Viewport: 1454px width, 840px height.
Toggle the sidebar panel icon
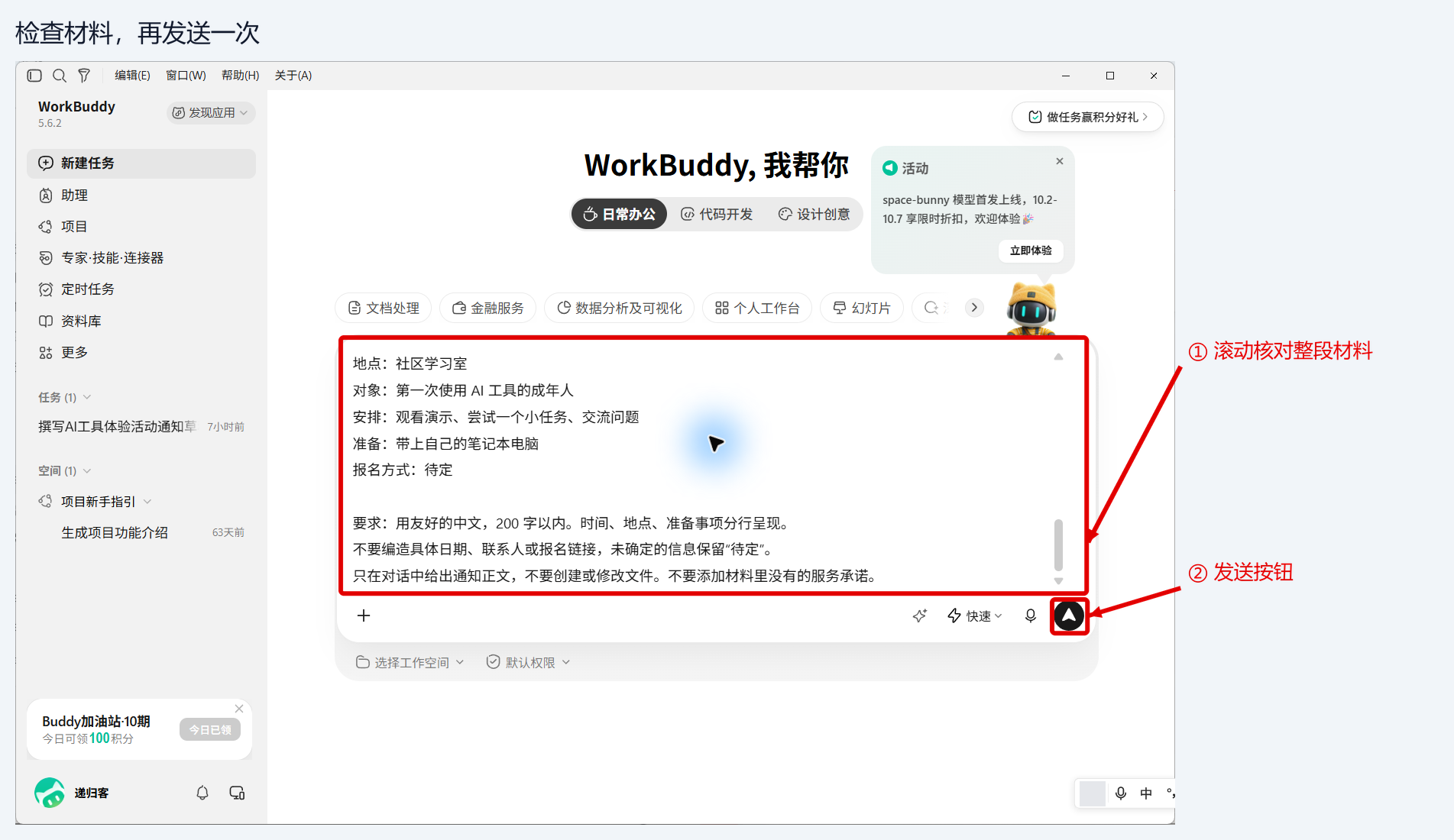click(x=34, y=76)
